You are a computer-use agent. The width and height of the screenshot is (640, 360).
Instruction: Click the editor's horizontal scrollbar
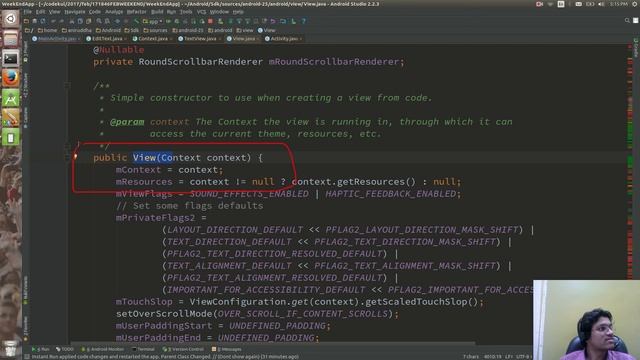(273, 344)
